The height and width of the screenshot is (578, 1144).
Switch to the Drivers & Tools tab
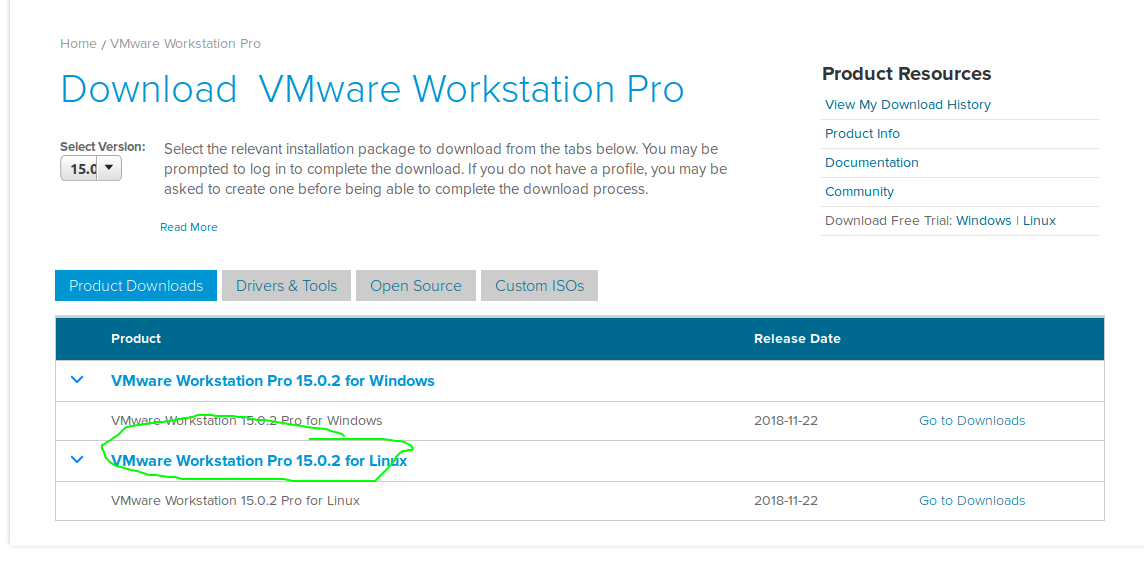[x=287, y=285]
